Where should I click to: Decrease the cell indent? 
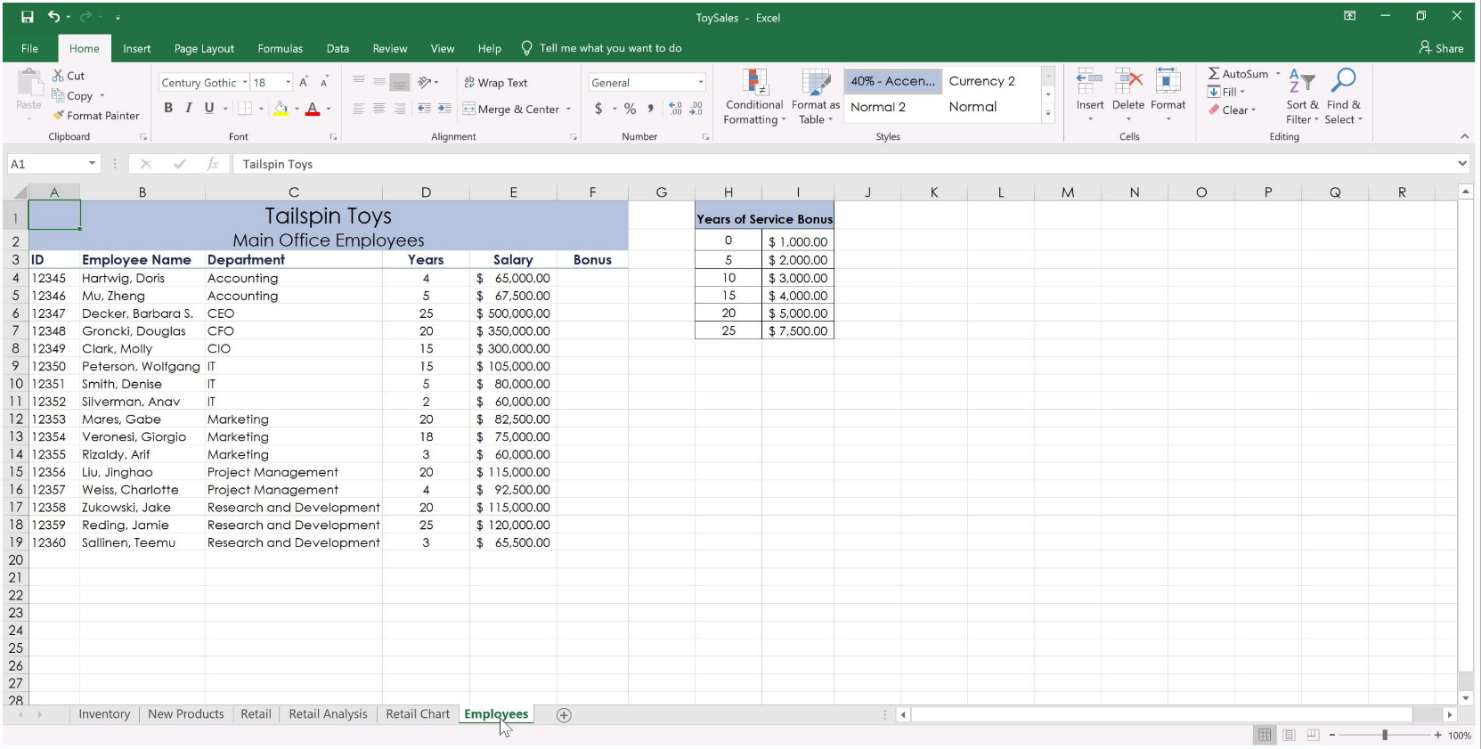click(x=423, y=109)
